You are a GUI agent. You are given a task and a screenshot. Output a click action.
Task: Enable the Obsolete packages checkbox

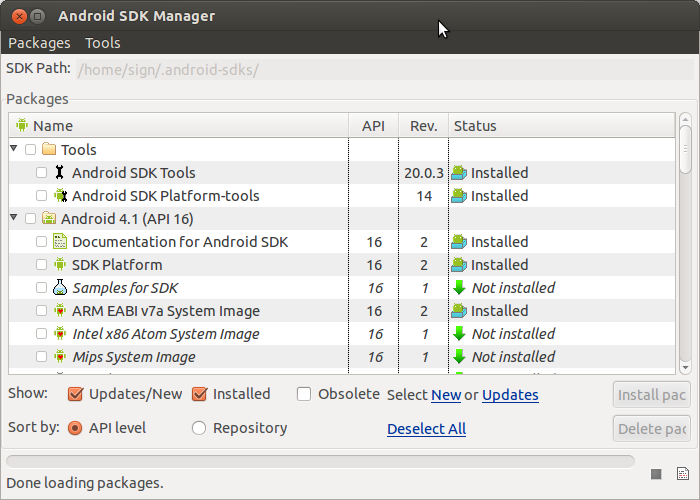click(x=304, y=394)
